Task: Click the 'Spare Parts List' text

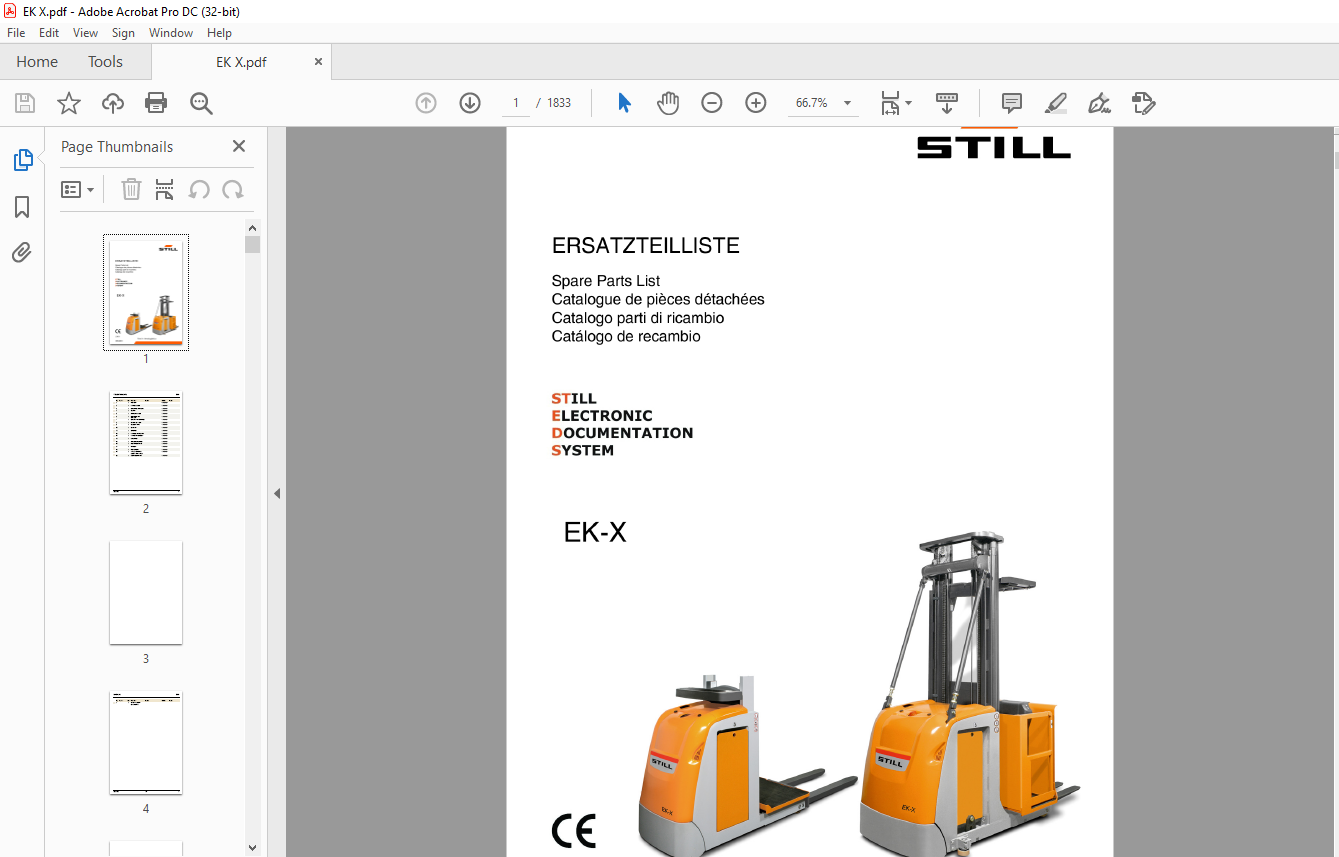Action: pyautogui.click(x=606, y=281)
